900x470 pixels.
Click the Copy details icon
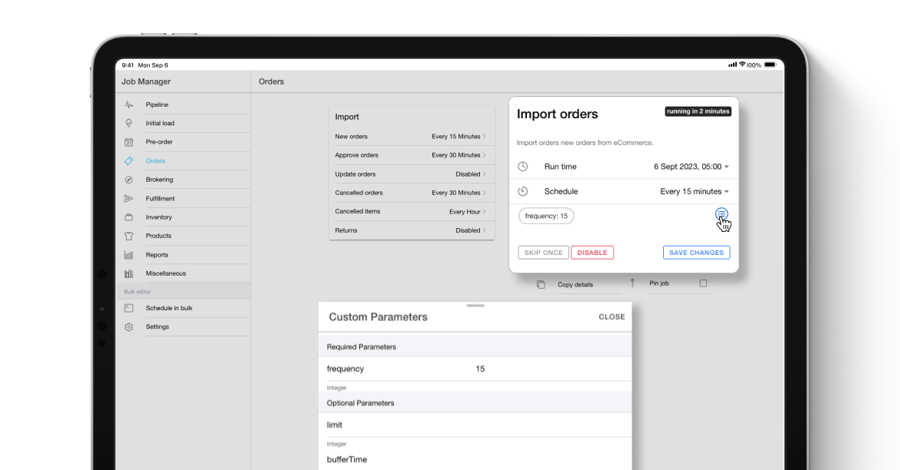coord(541,284)
